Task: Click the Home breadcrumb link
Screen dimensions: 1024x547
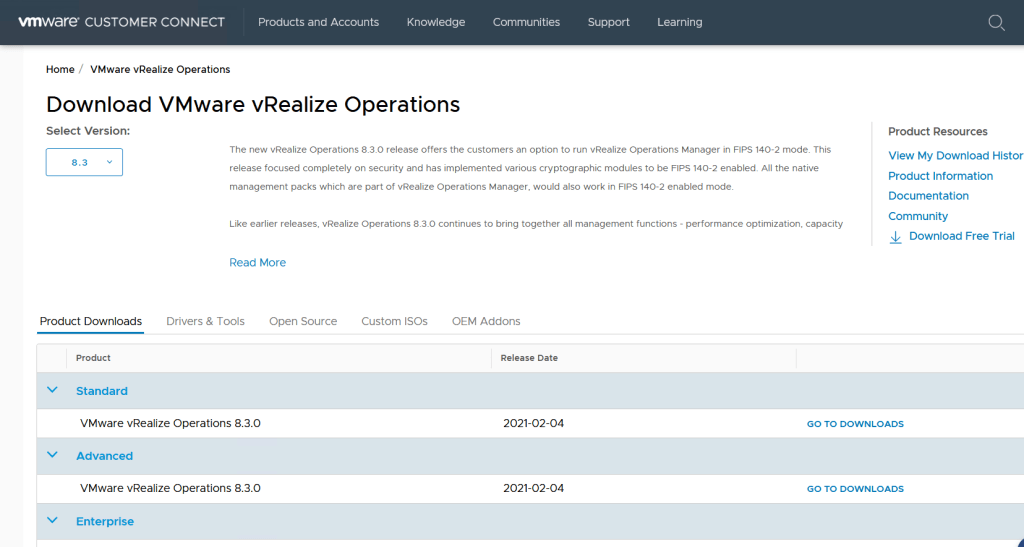Action: click(60, 69)
